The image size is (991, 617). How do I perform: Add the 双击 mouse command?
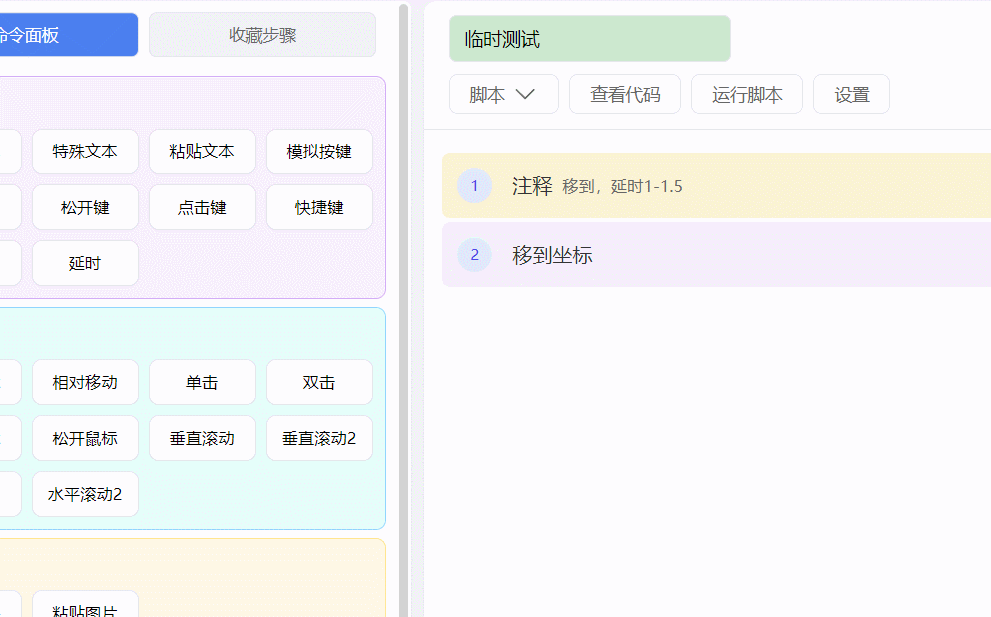pos(319,382)
